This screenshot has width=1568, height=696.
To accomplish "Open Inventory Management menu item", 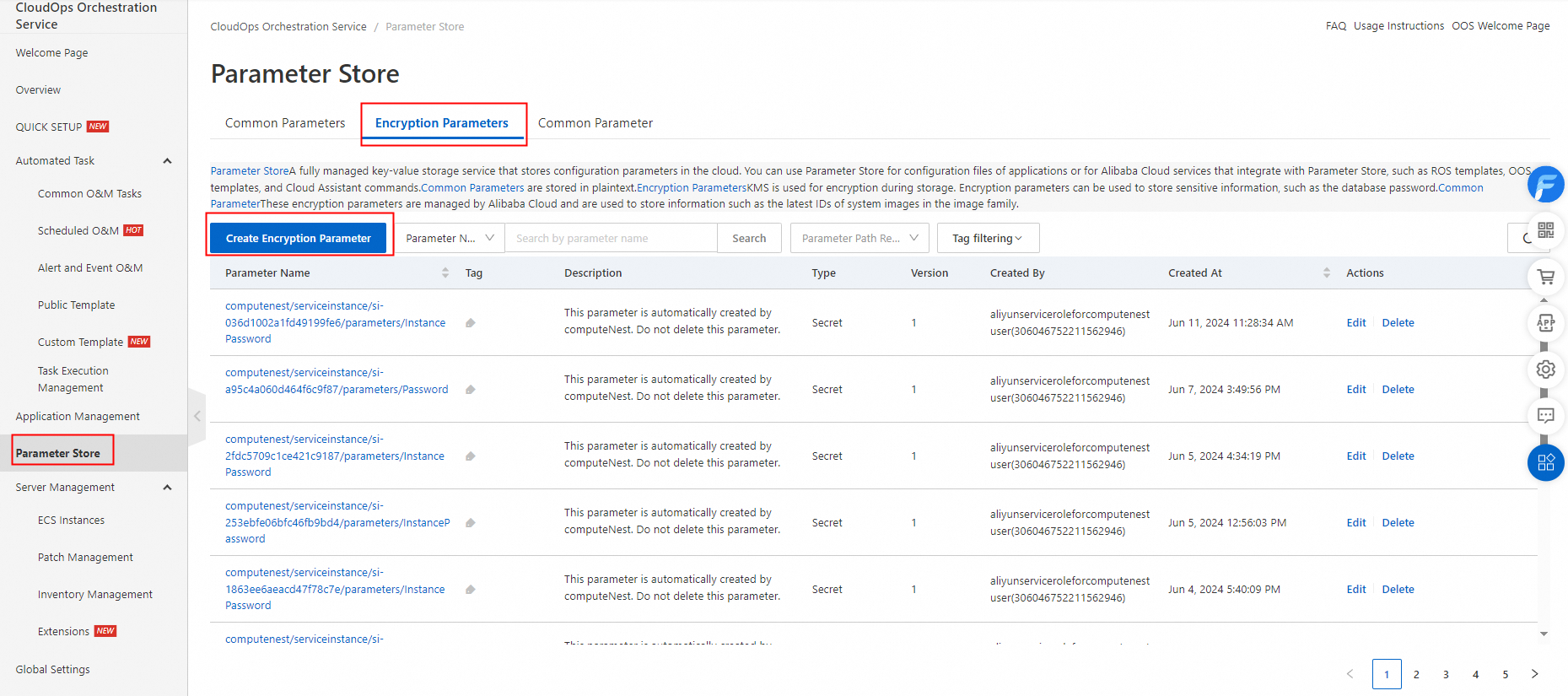I will [x=95, y=595].
